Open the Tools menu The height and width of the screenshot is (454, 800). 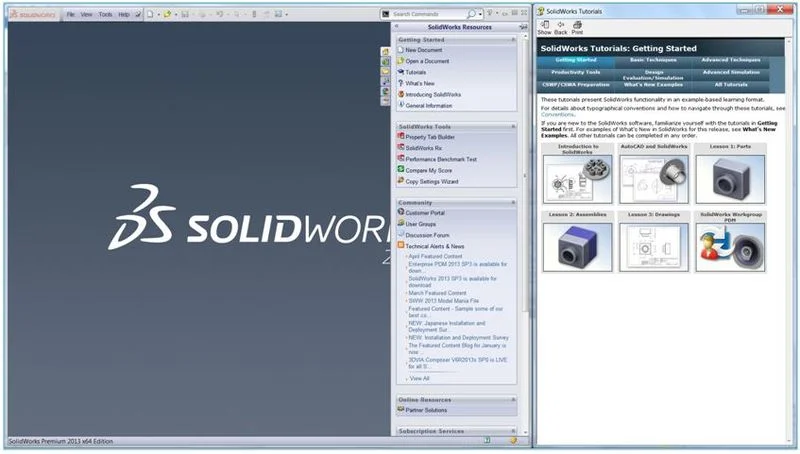point(105,15)
